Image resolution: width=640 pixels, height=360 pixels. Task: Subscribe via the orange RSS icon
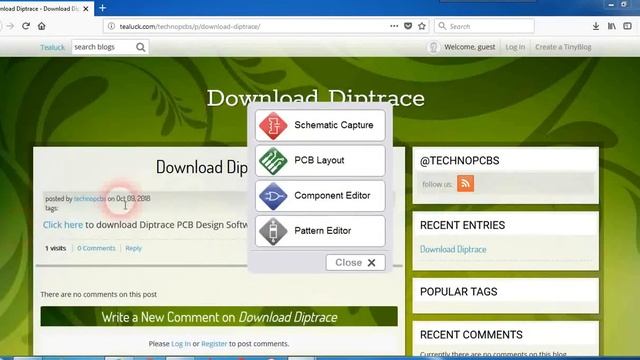(465, 184)
